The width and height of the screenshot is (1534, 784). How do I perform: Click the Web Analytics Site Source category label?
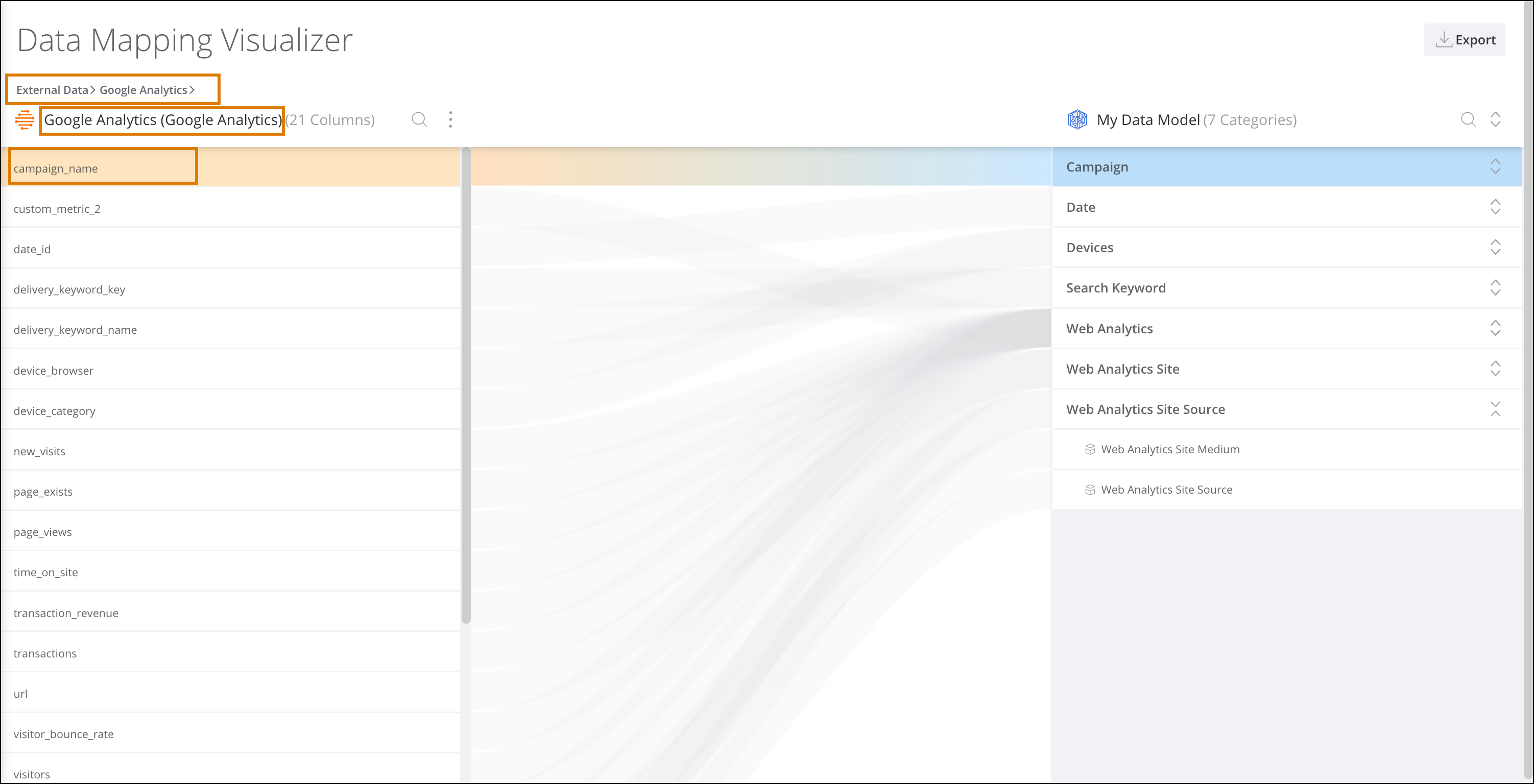coord(1145,409)
